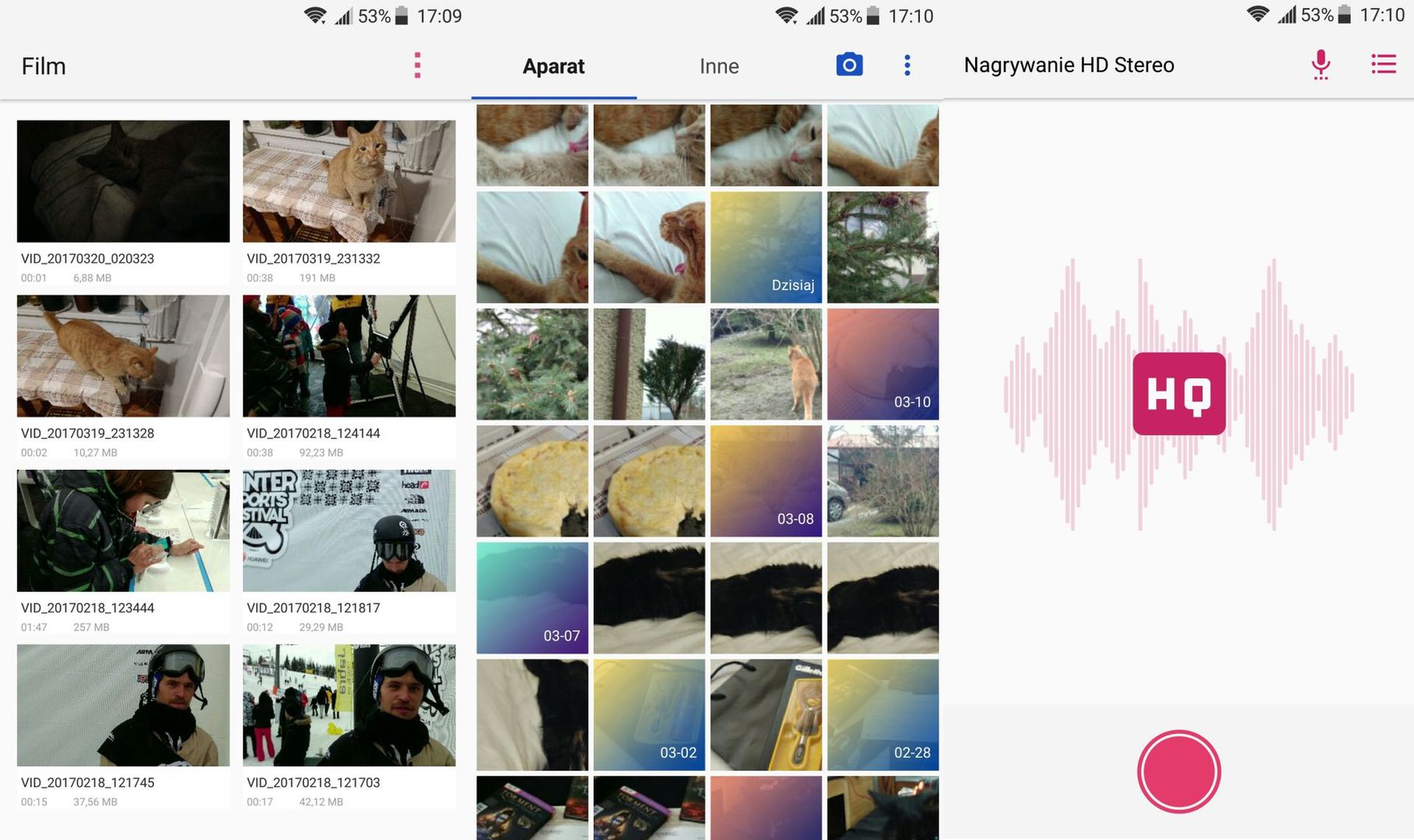The image size is (1414, 840).
Task: Click the 191 MB file size label
Action: [x=318, y=278]
